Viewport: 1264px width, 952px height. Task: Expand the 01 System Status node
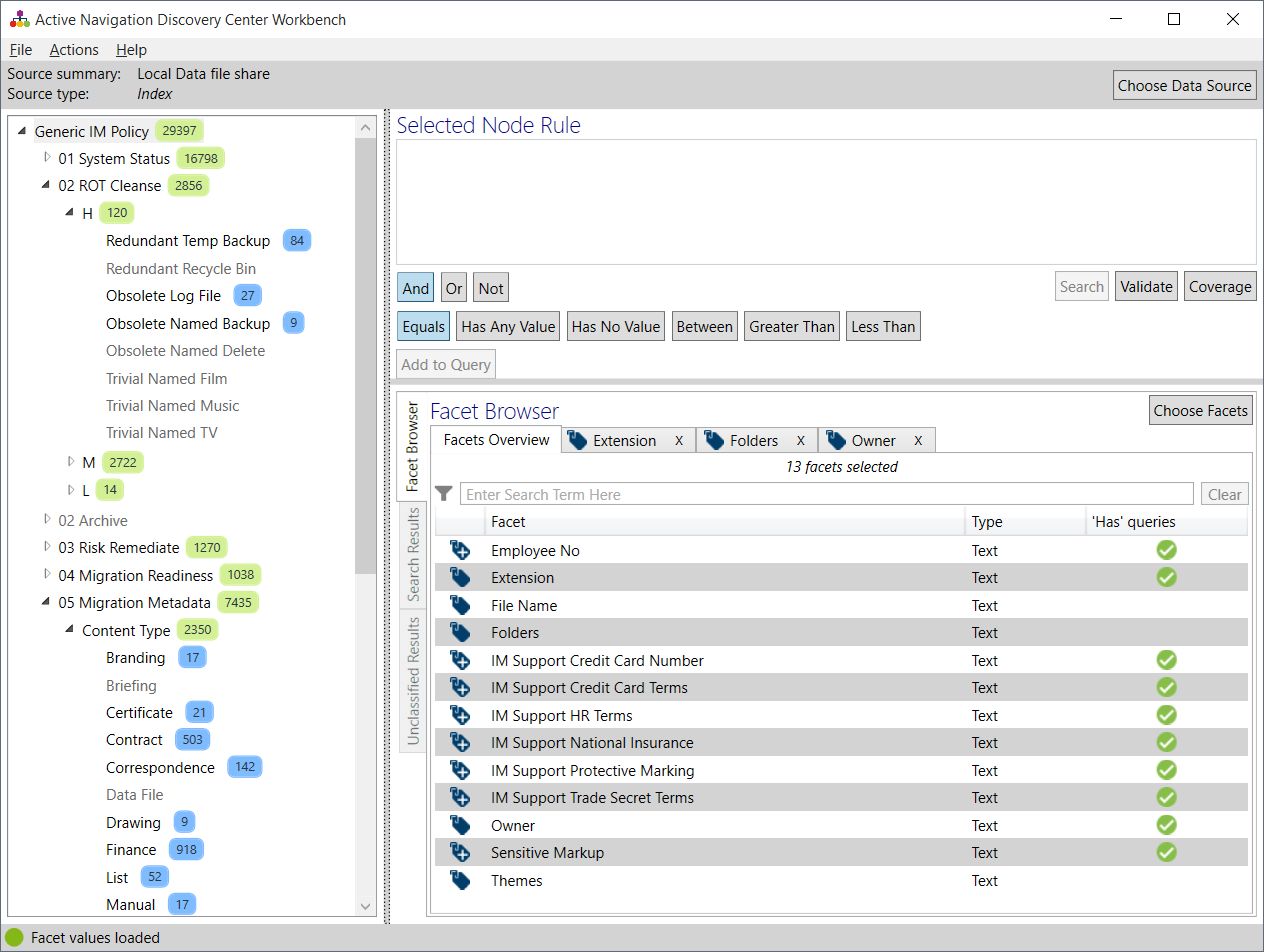(x=47, y=158)
